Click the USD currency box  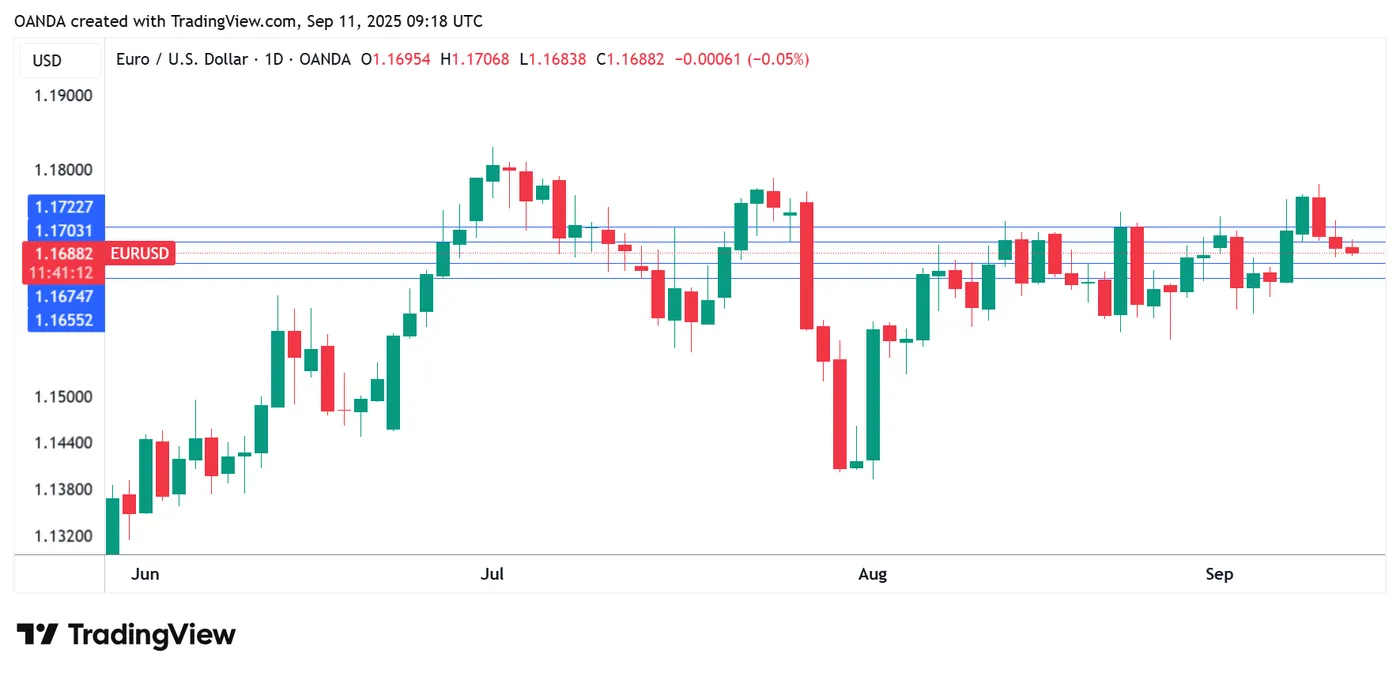point(47,60)
